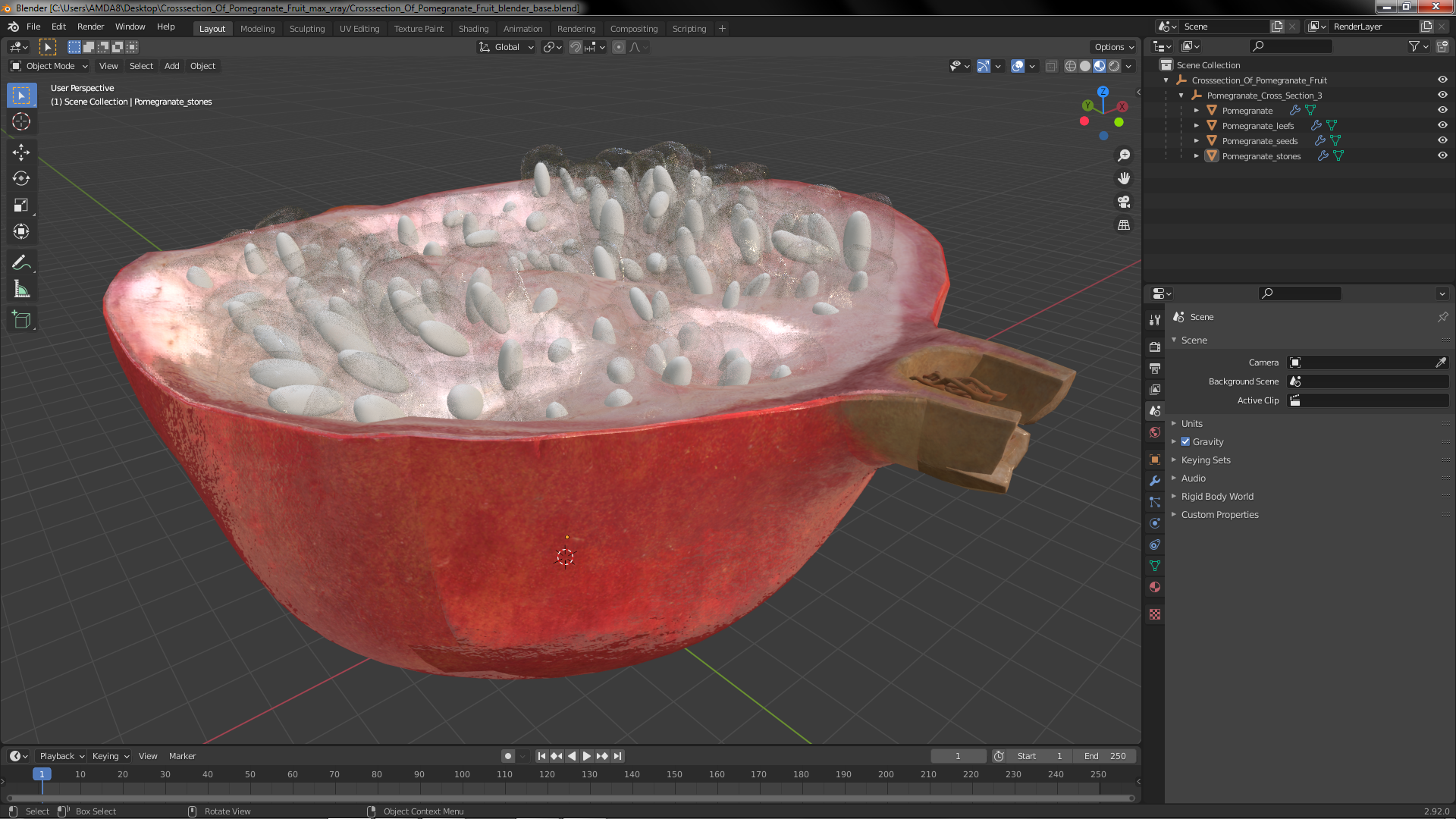Click the Measure tool in left toolbar
The width and height of the screenshot is (1456, 819).
[x=22, y=290]
